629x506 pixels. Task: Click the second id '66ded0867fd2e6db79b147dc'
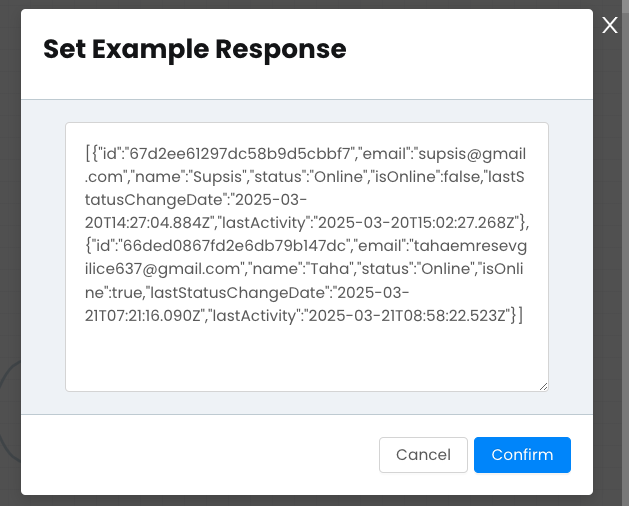click(234, 246)
